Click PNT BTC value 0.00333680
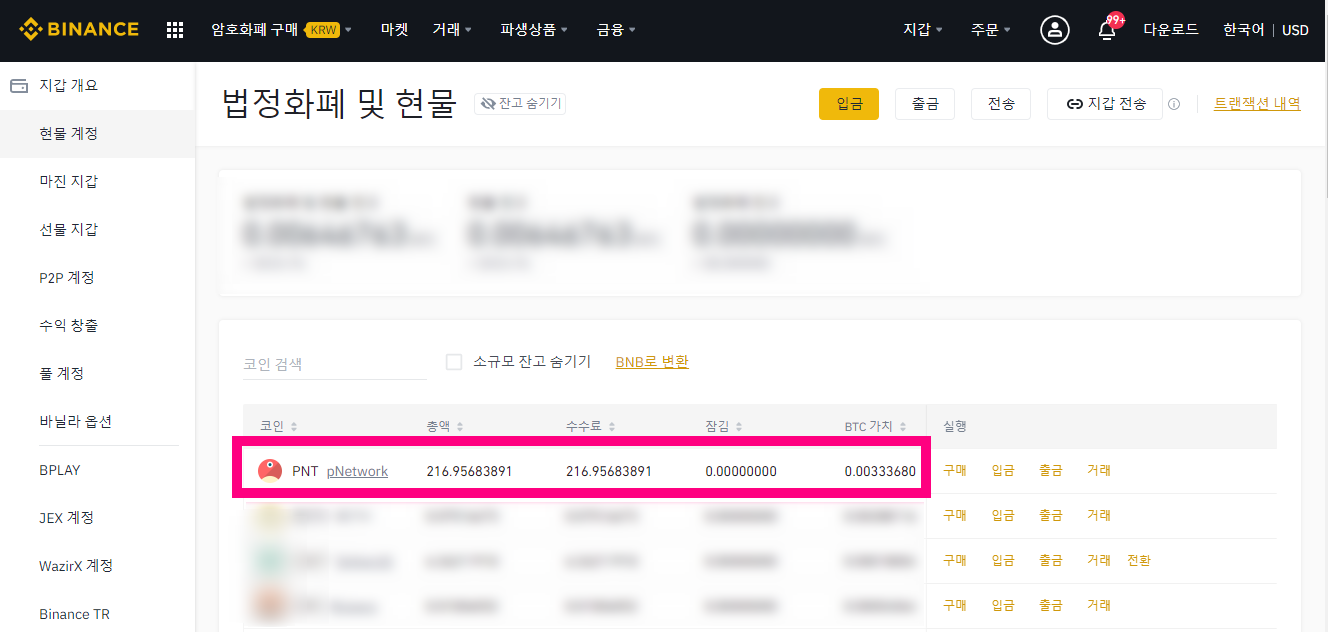 point(880,471)
